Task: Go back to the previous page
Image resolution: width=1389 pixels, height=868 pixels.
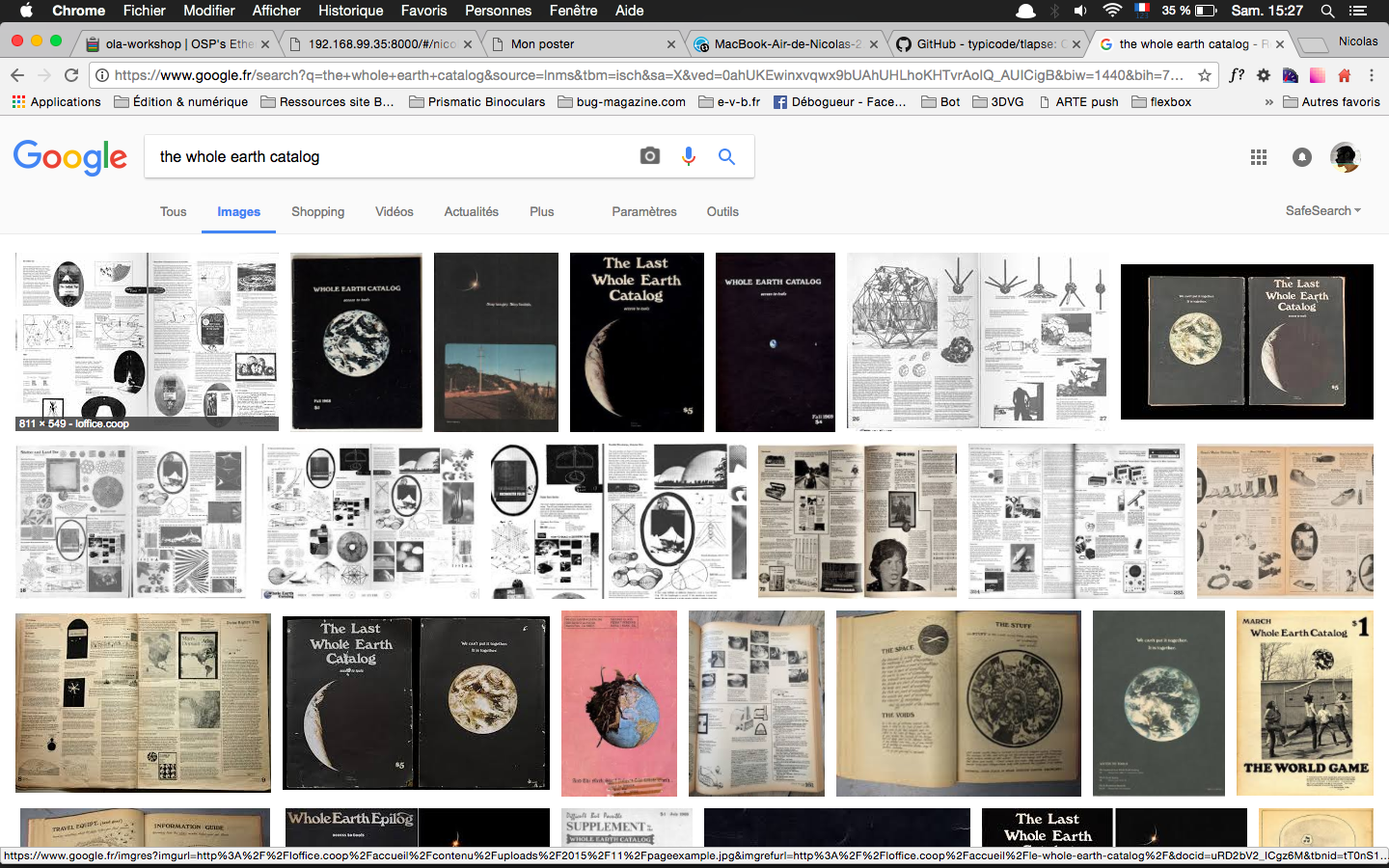Action: 17,75
